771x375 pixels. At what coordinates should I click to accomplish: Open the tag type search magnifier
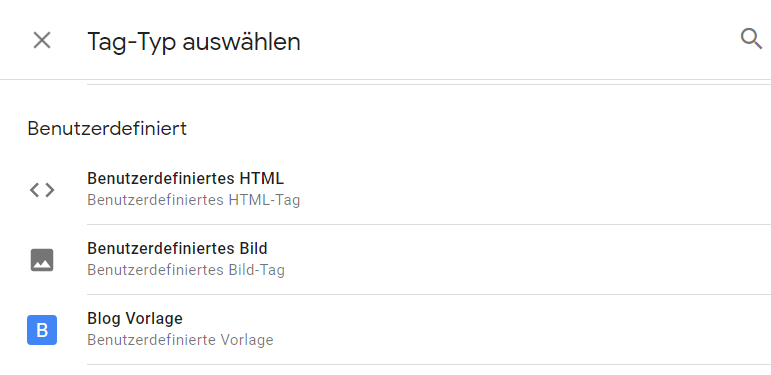click(751, 38)
